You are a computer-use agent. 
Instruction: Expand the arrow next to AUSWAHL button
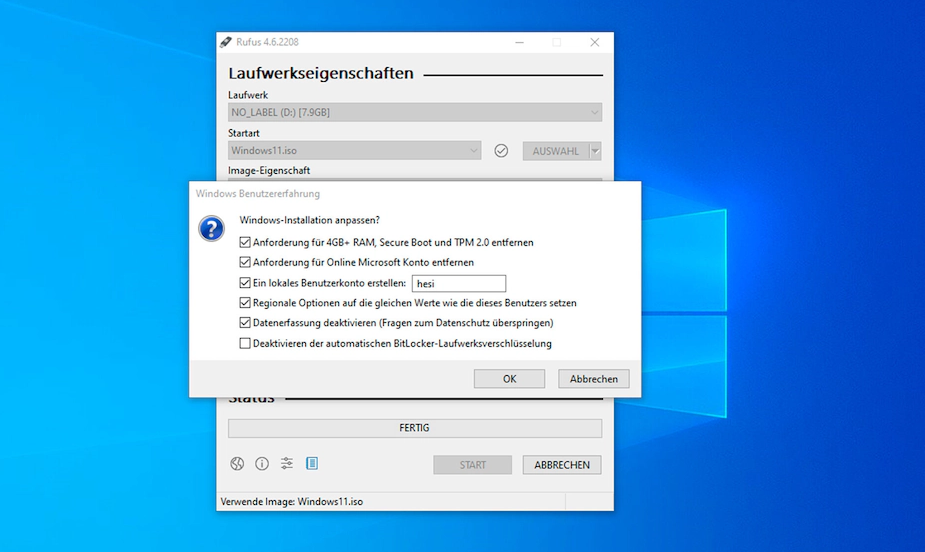tap(595, 151)
